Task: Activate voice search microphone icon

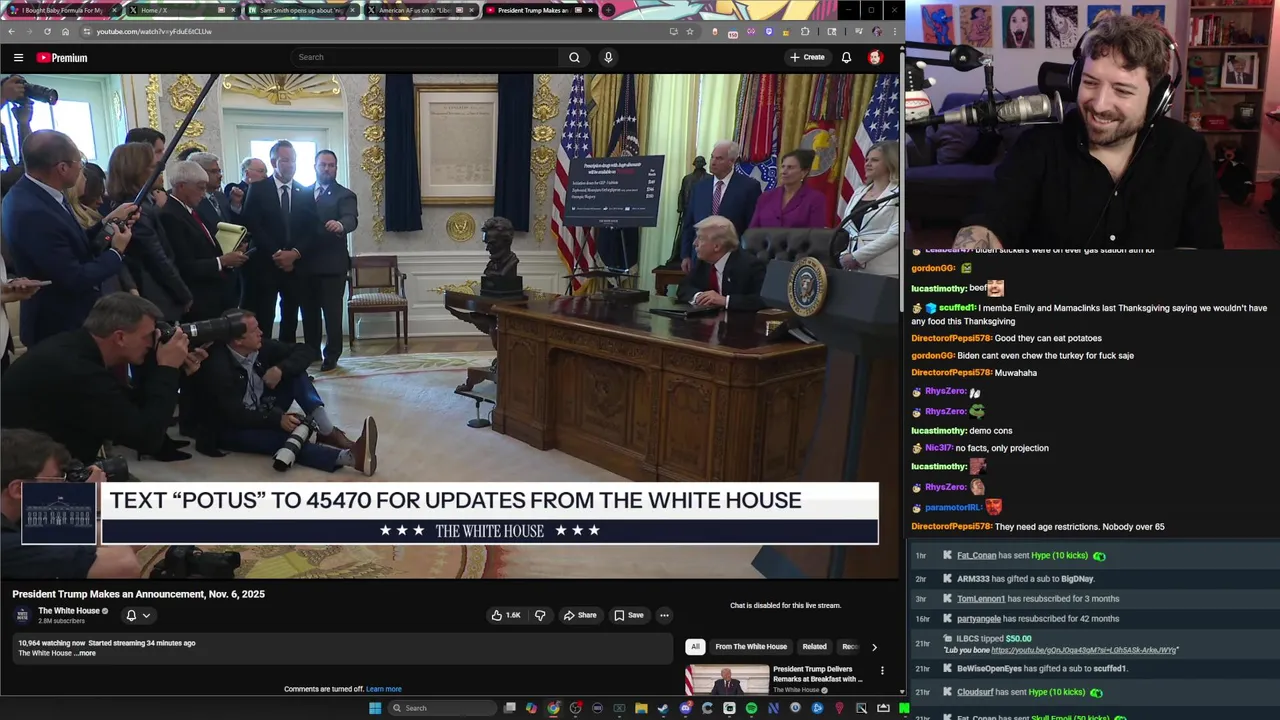Action: (608, 57)
